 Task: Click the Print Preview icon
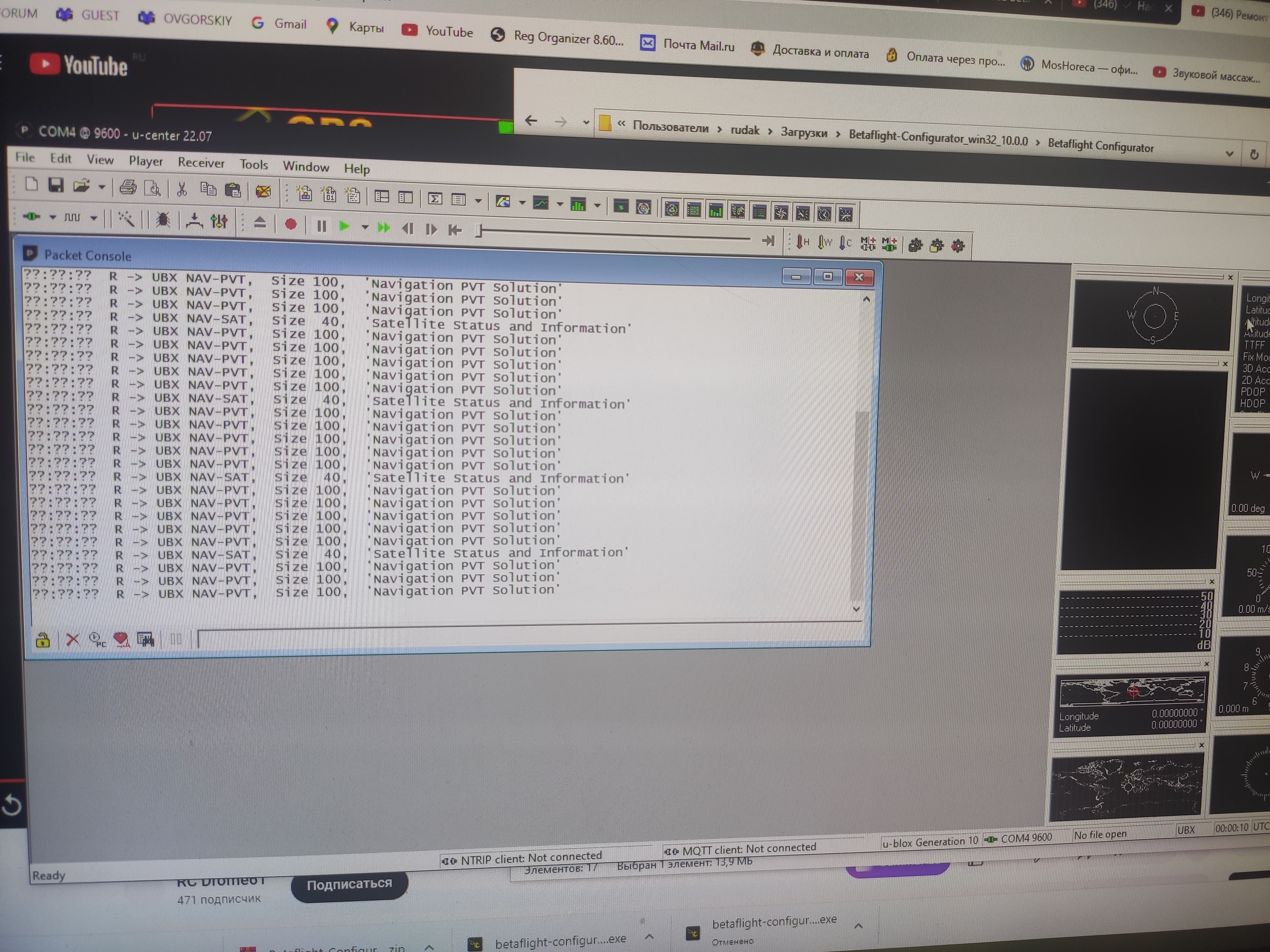tap(152, 188)
